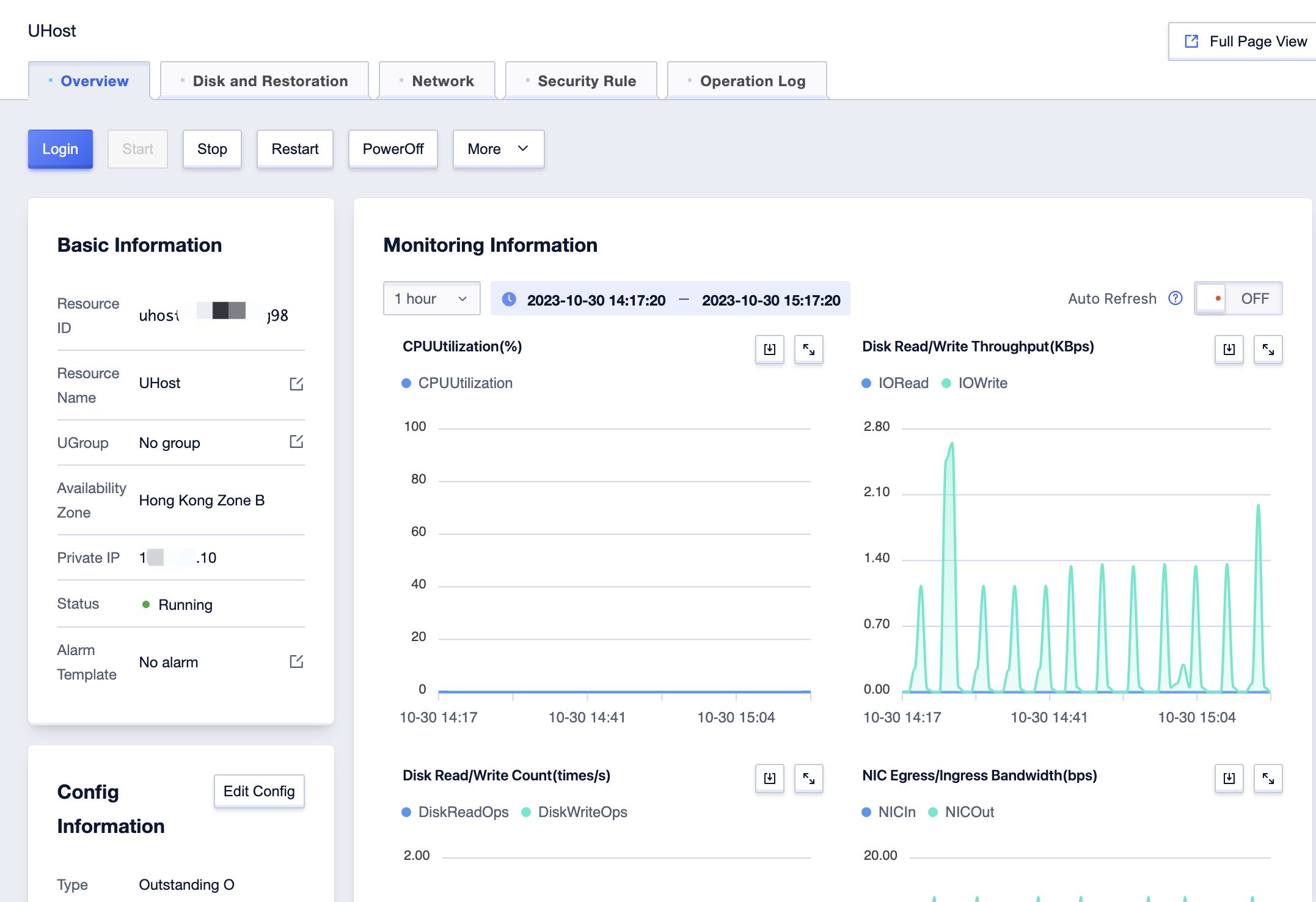This screenshot has width=1316, height=902.
Task: Edit the UGroup assignment
Action: pos(296,441)
